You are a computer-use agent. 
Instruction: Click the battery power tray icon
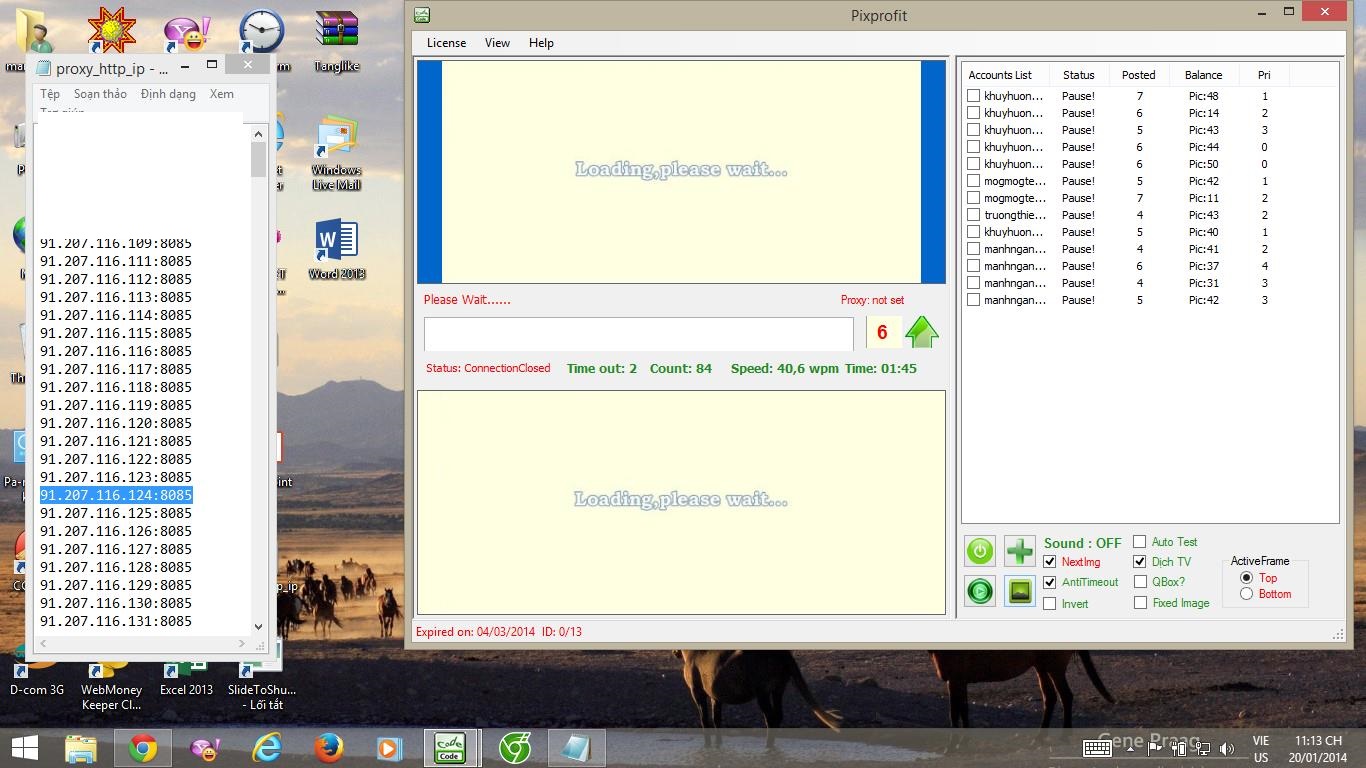1181,748
